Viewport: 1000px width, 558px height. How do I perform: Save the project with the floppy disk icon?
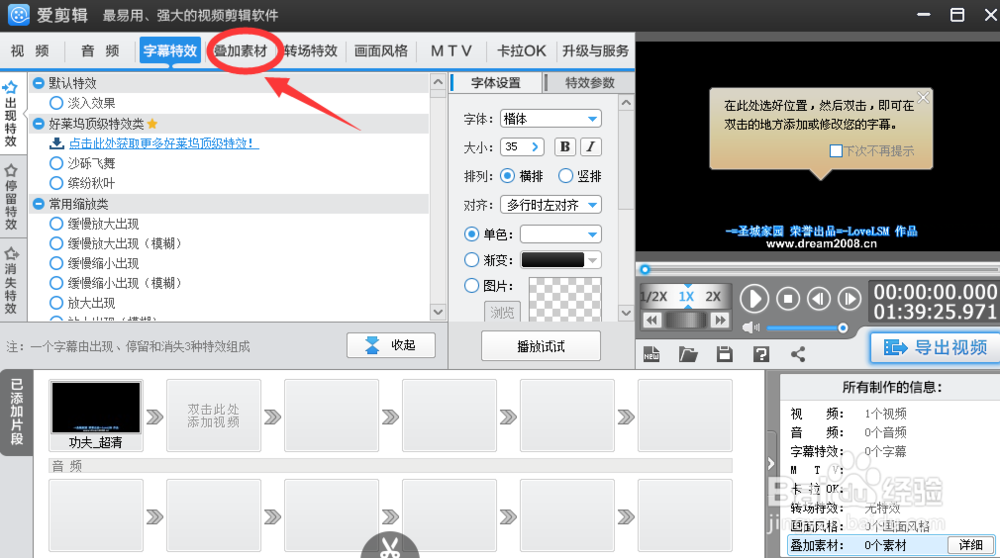[724, 354]
